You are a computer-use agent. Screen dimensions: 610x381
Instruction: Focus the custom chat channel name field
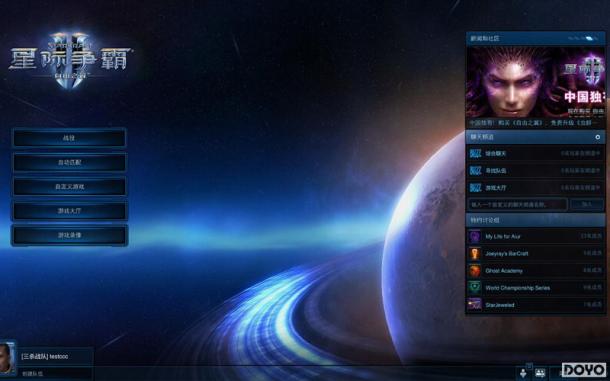click(518, 204)
